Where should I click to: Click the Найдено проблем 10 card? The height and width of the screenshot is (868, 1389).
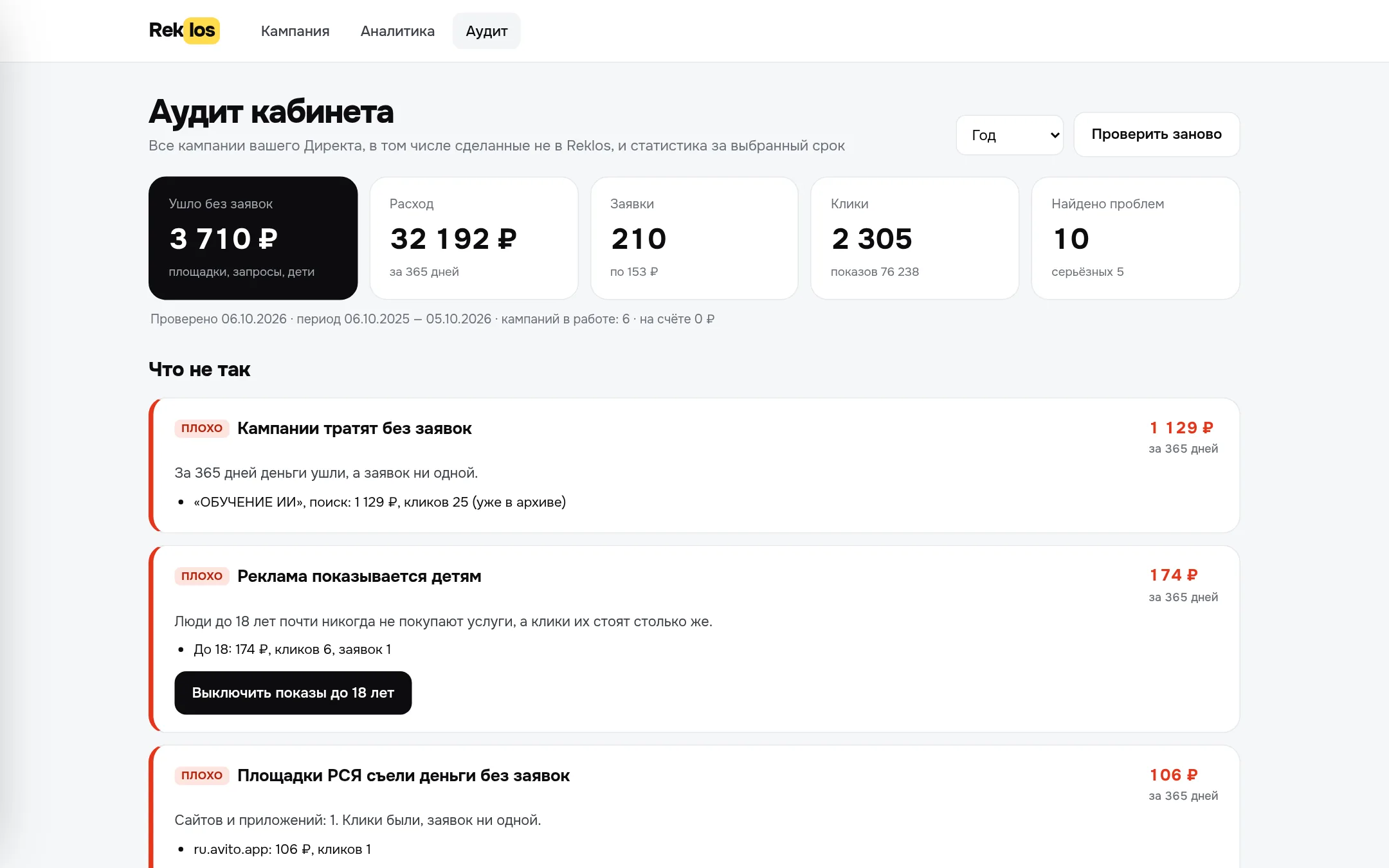[1136, 238]
